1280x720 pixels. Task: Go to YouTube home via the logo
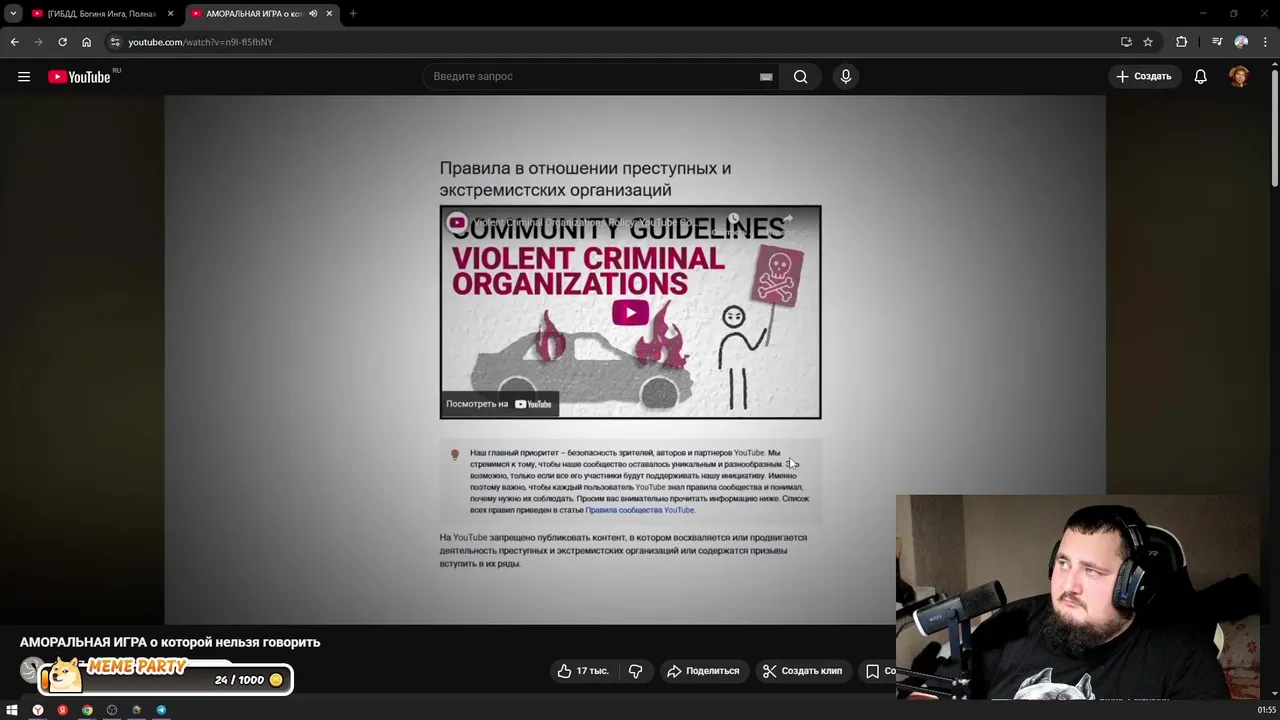coord(79,77)
